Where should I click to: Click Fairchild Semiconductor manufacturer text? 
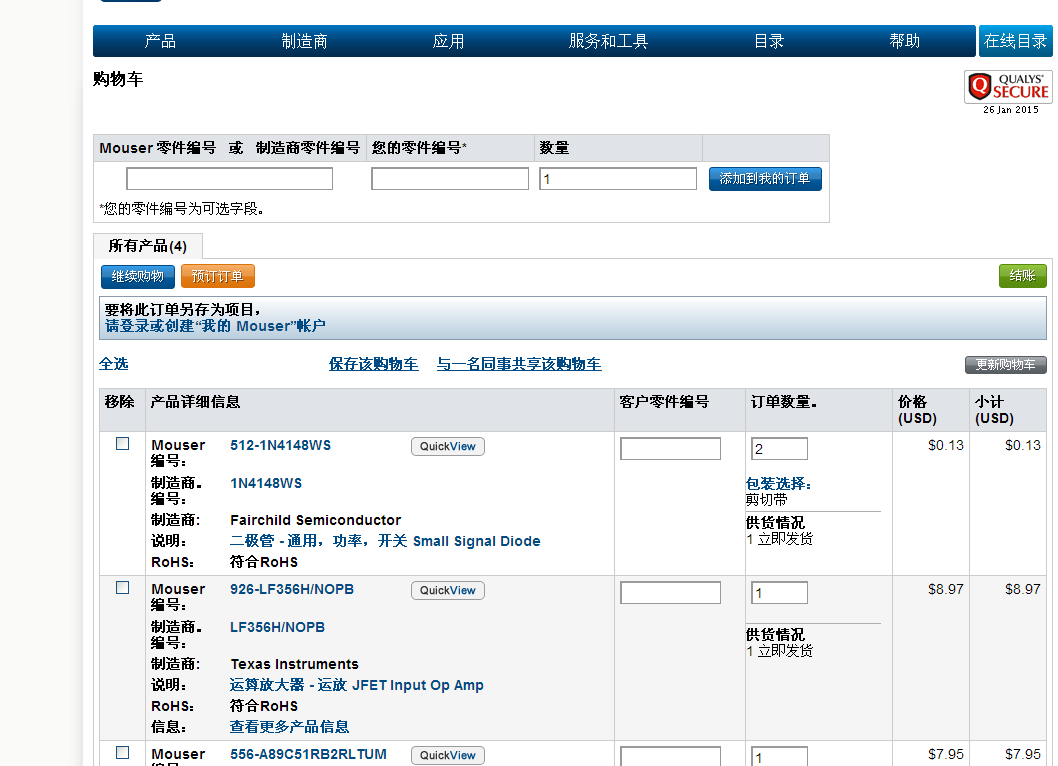(x=315, y=520)
